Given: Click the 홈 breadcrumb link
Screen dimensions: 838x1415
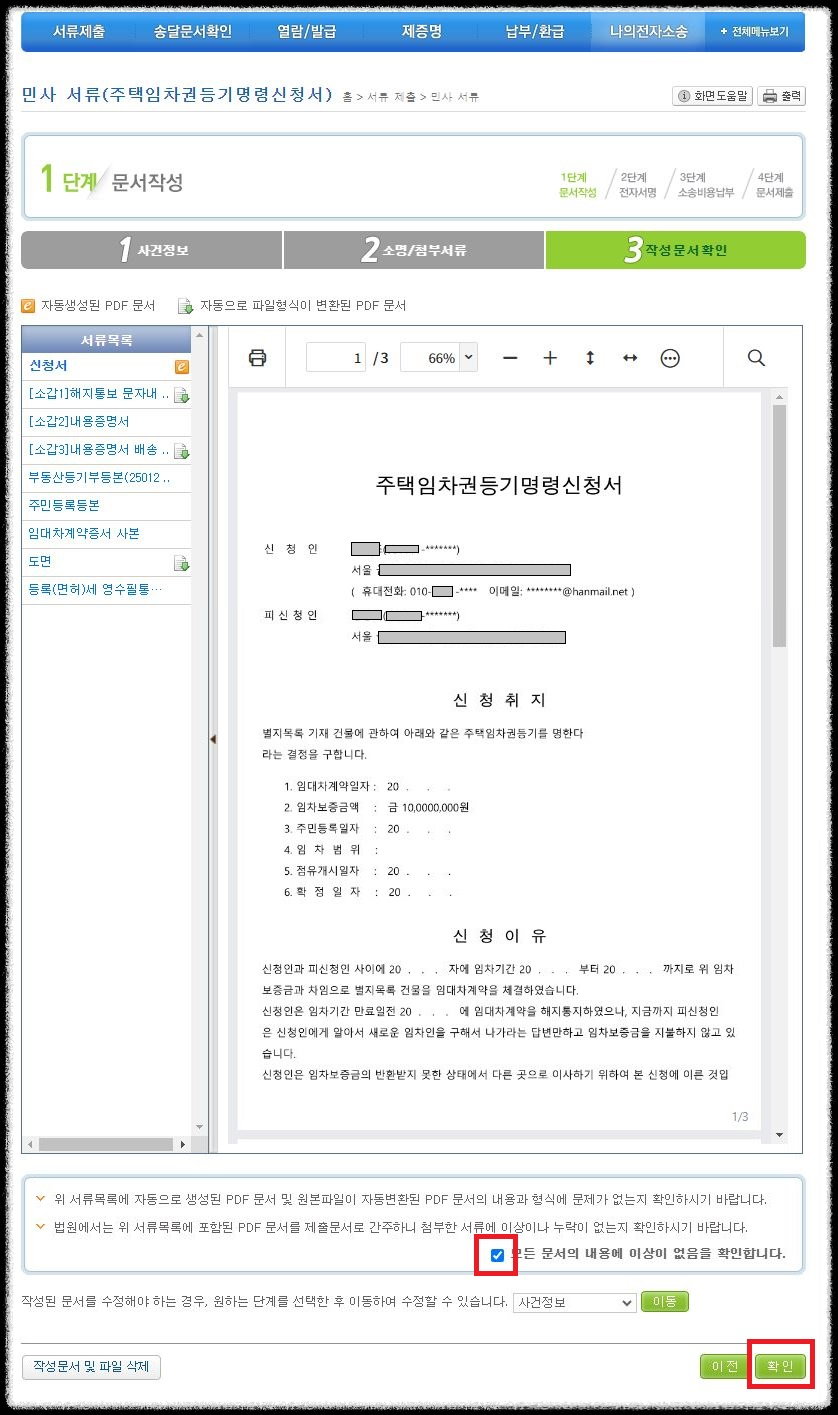Looking at the screenshot, I should [x=347, y=97].
